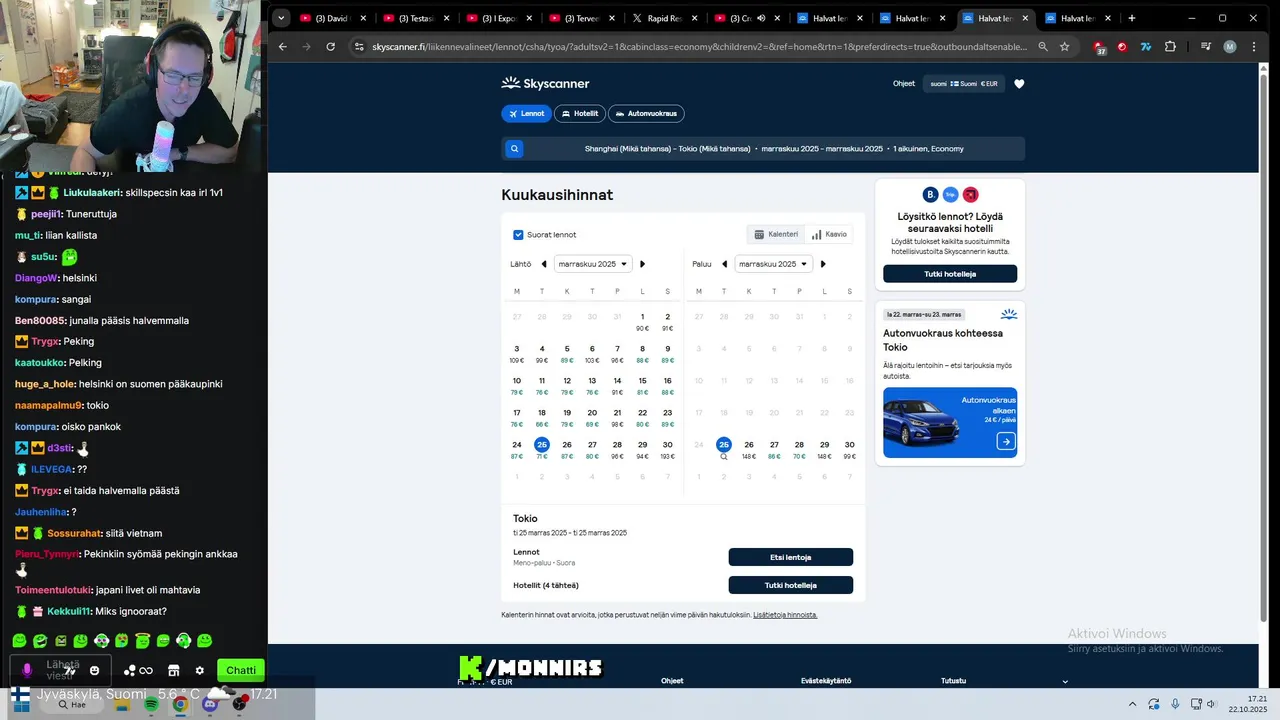Screen dimensions: 1280x720
Task: Go to previous return month arrow
Action: point(725,264)
